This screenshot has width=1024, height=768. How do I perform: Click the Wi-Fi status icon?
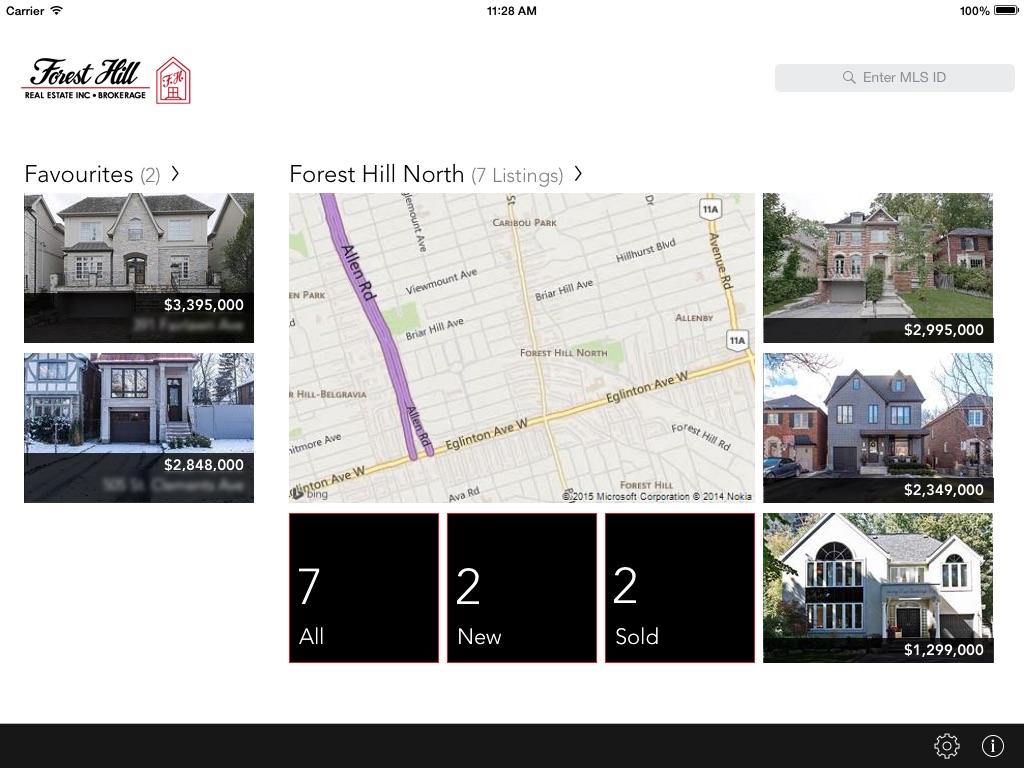coord(57,10)
